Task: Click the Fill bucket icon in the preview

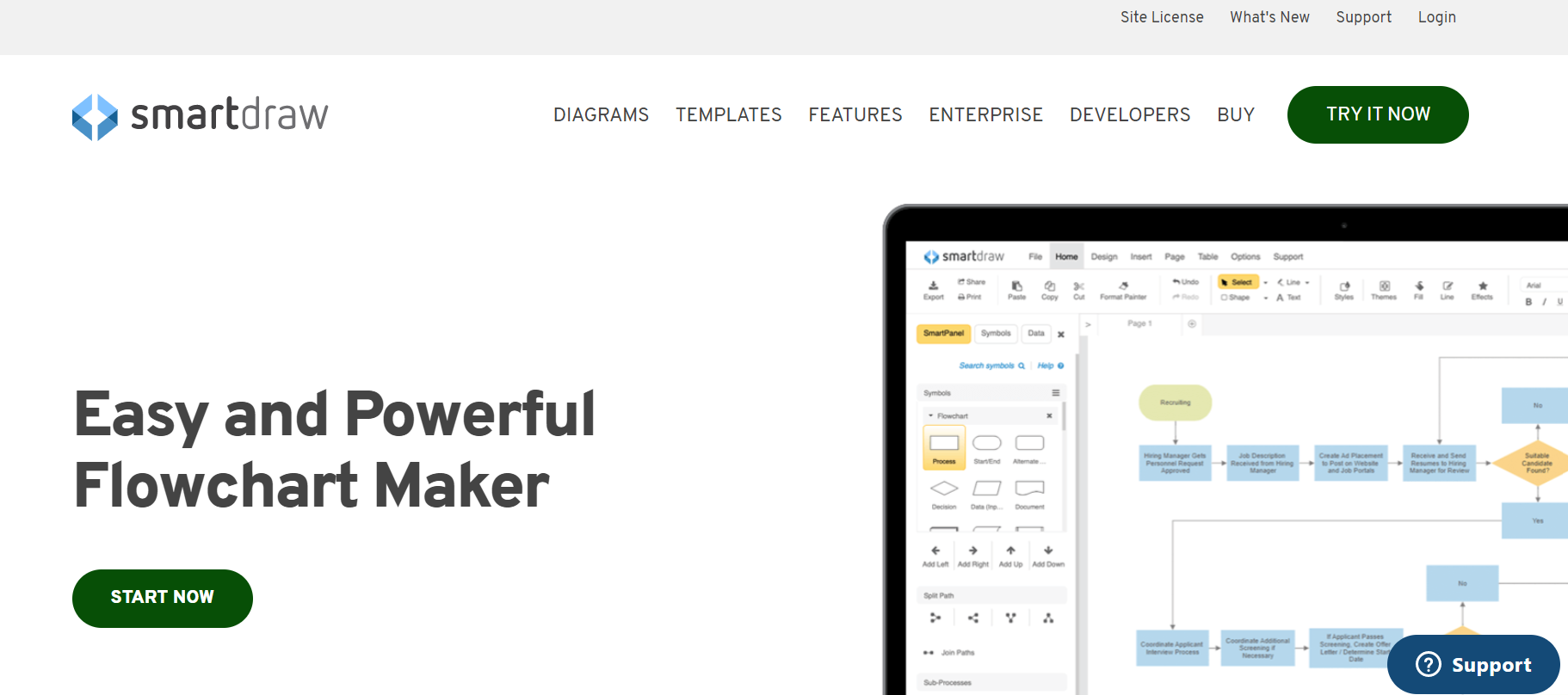Action: [1419, 290]
